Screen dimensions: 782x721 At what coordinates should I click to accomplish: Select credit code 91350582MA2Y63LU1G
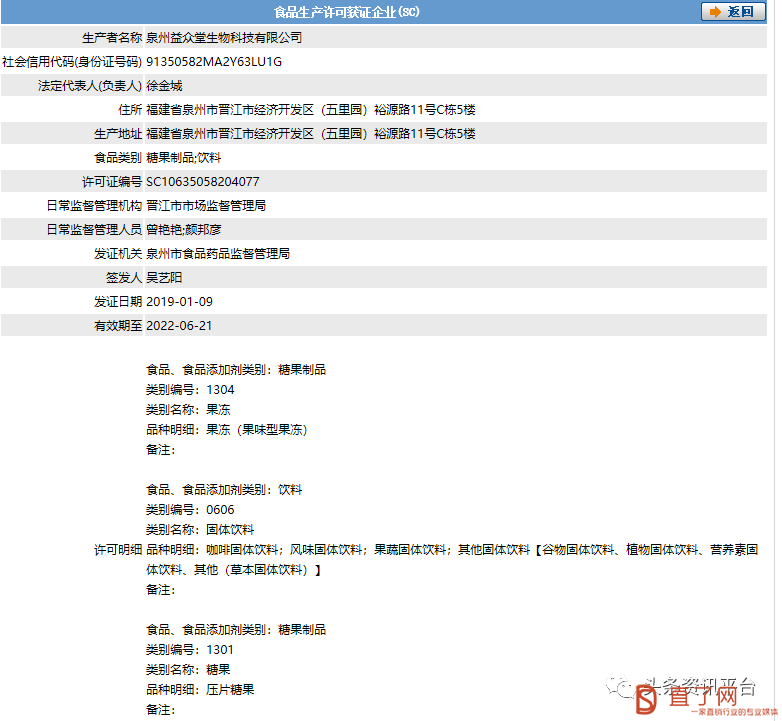[x=214, y=62]
